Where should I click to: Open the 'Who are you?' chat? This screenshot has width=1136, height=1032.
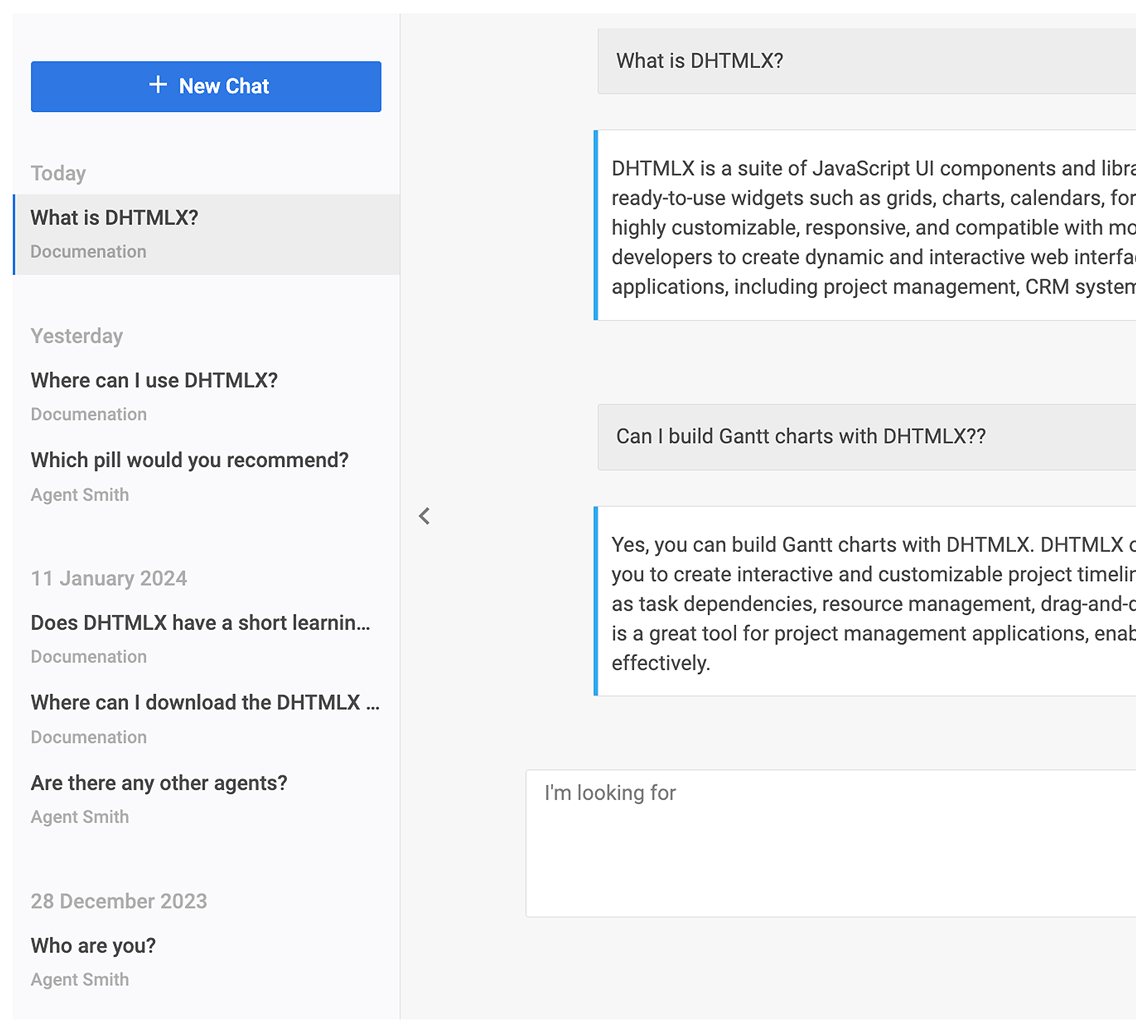[206, 962]
